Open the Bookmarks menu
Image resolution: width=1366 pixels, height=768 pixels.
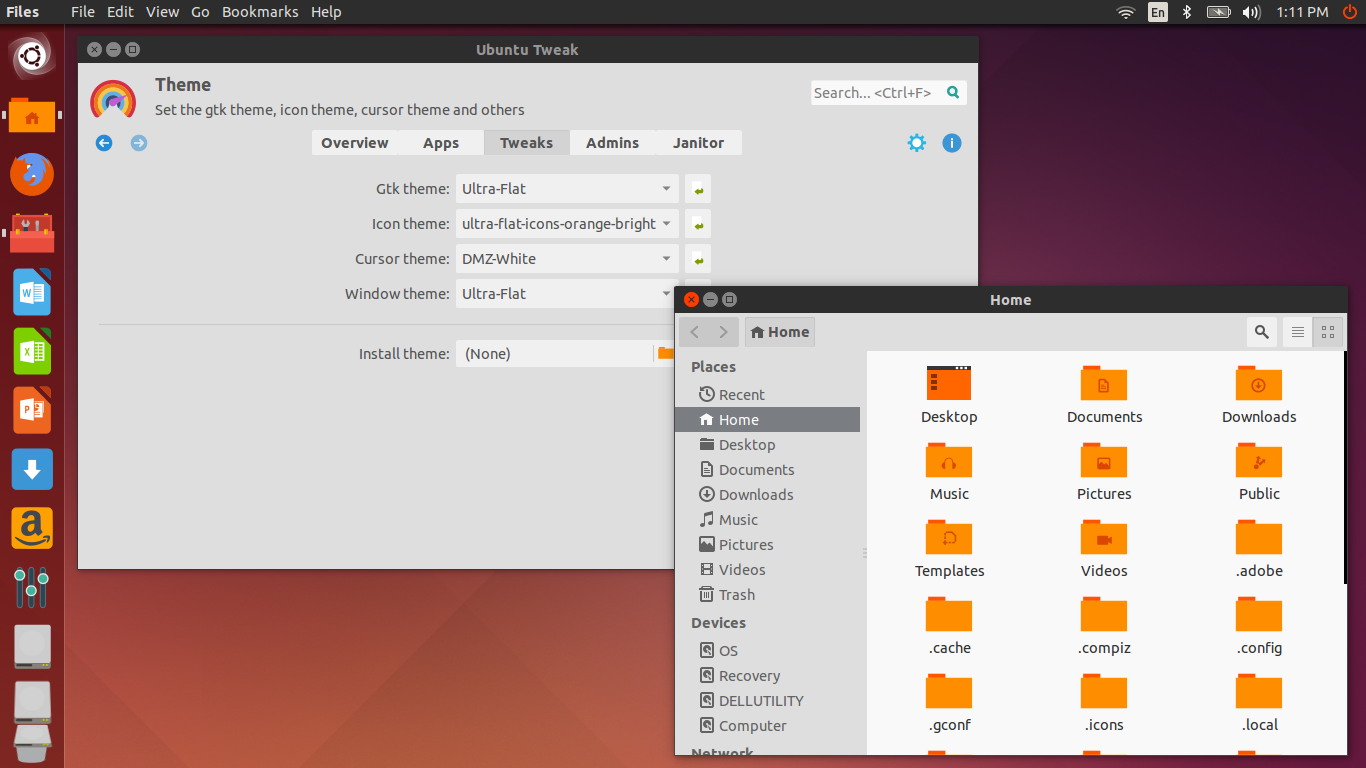(260, 12)
